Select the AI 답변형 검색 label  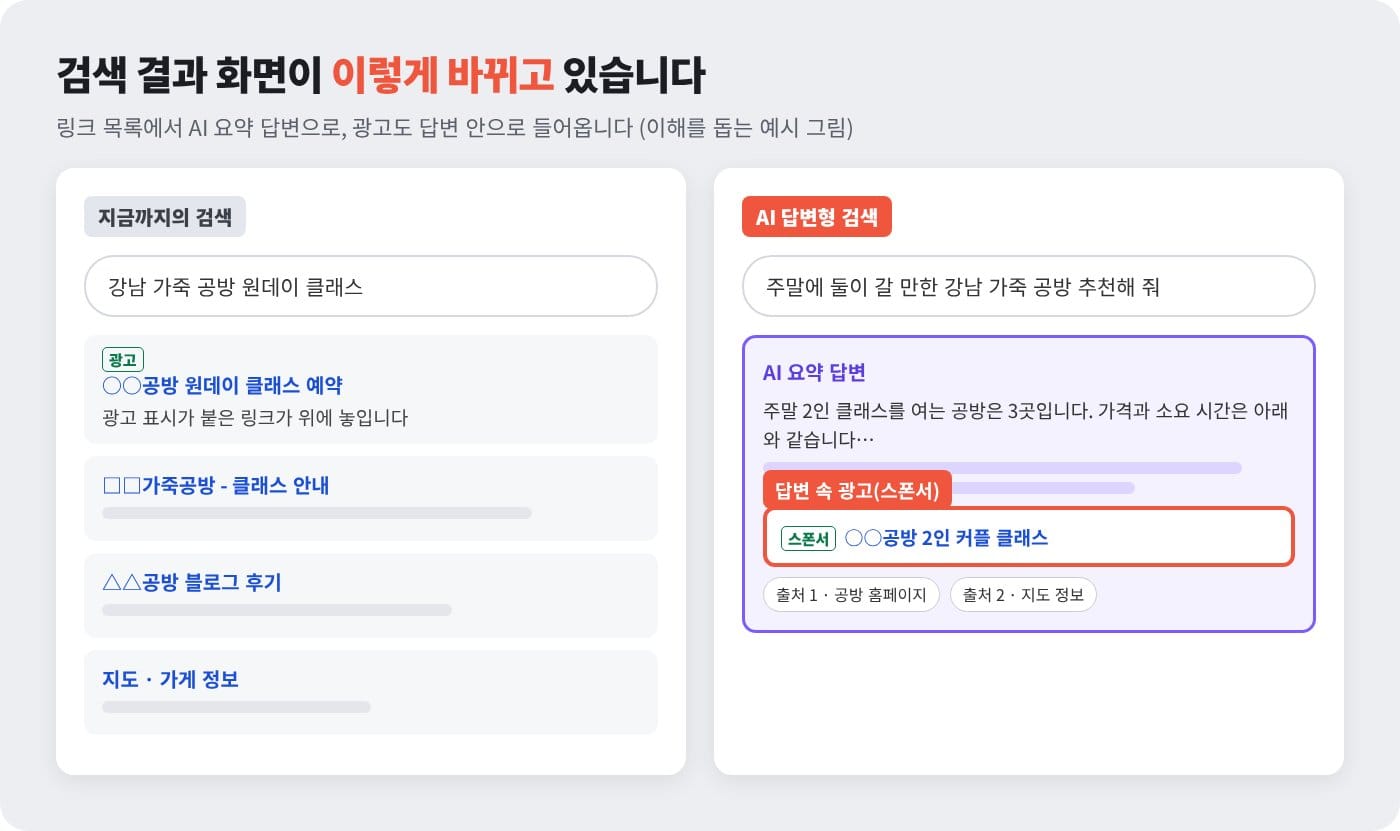pos(816,217)
